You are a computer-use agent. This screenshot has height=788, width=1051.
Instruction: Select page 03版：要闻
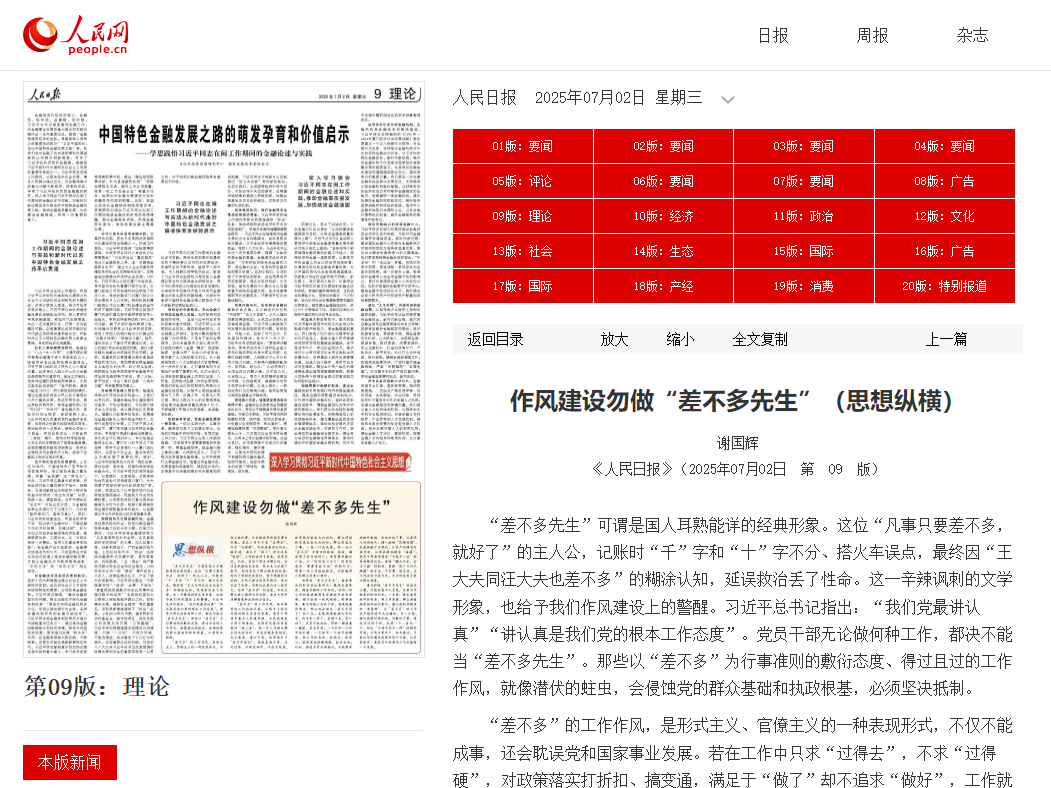point(804,146)
